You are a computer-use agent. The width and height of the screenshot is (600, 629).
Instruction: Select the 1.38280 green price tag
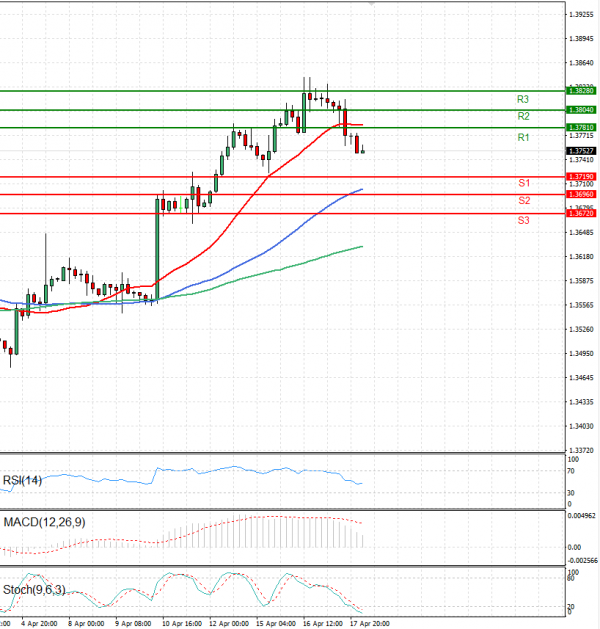581,91
